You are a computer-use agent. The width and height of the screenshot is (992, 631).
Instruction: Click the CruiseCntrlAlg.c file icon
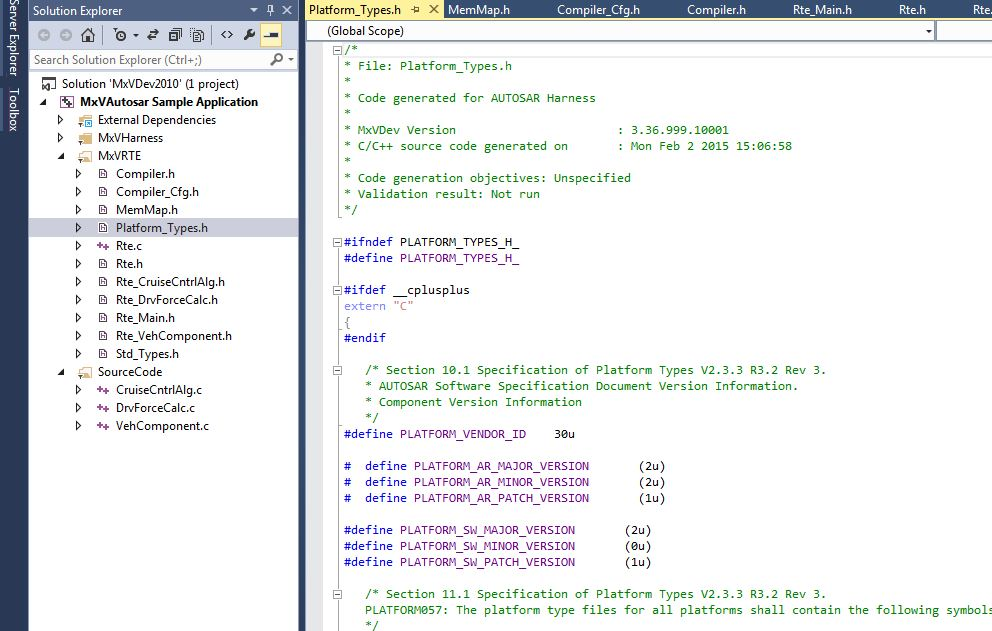pyautogui.click(x=102, y=390)
